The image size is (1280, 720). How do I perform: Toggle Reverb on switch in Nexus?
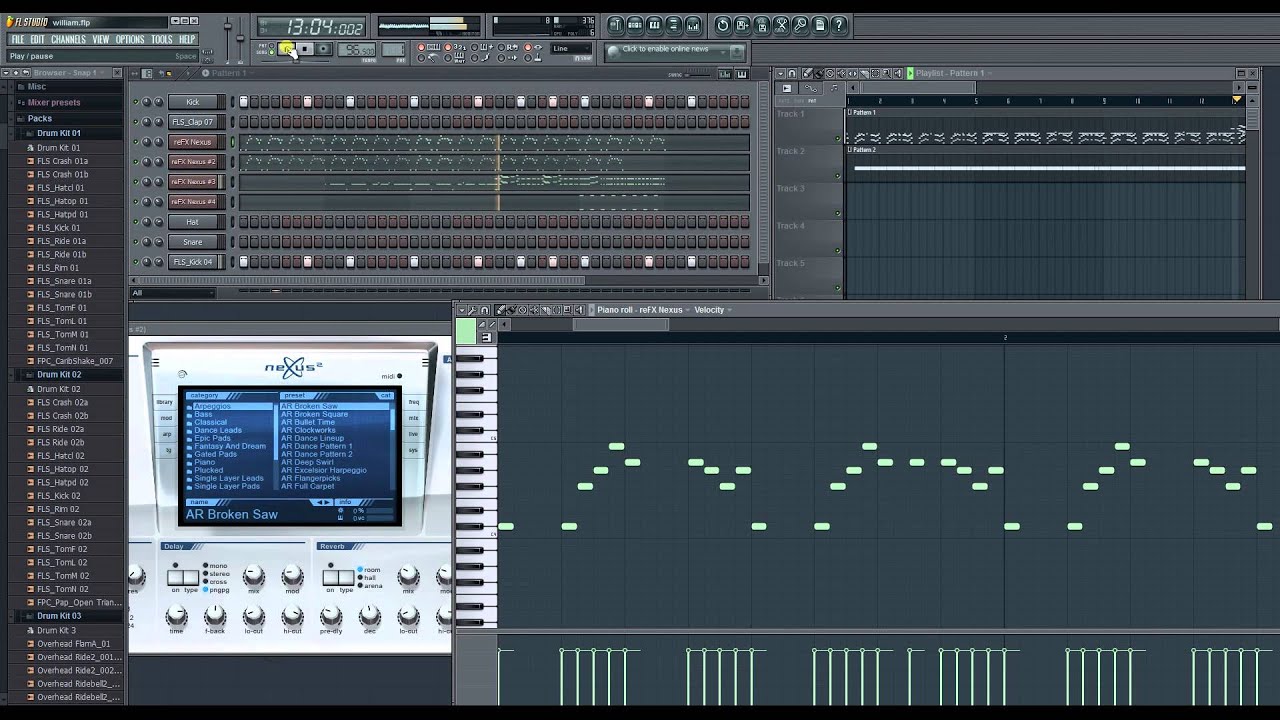[330, 577]
